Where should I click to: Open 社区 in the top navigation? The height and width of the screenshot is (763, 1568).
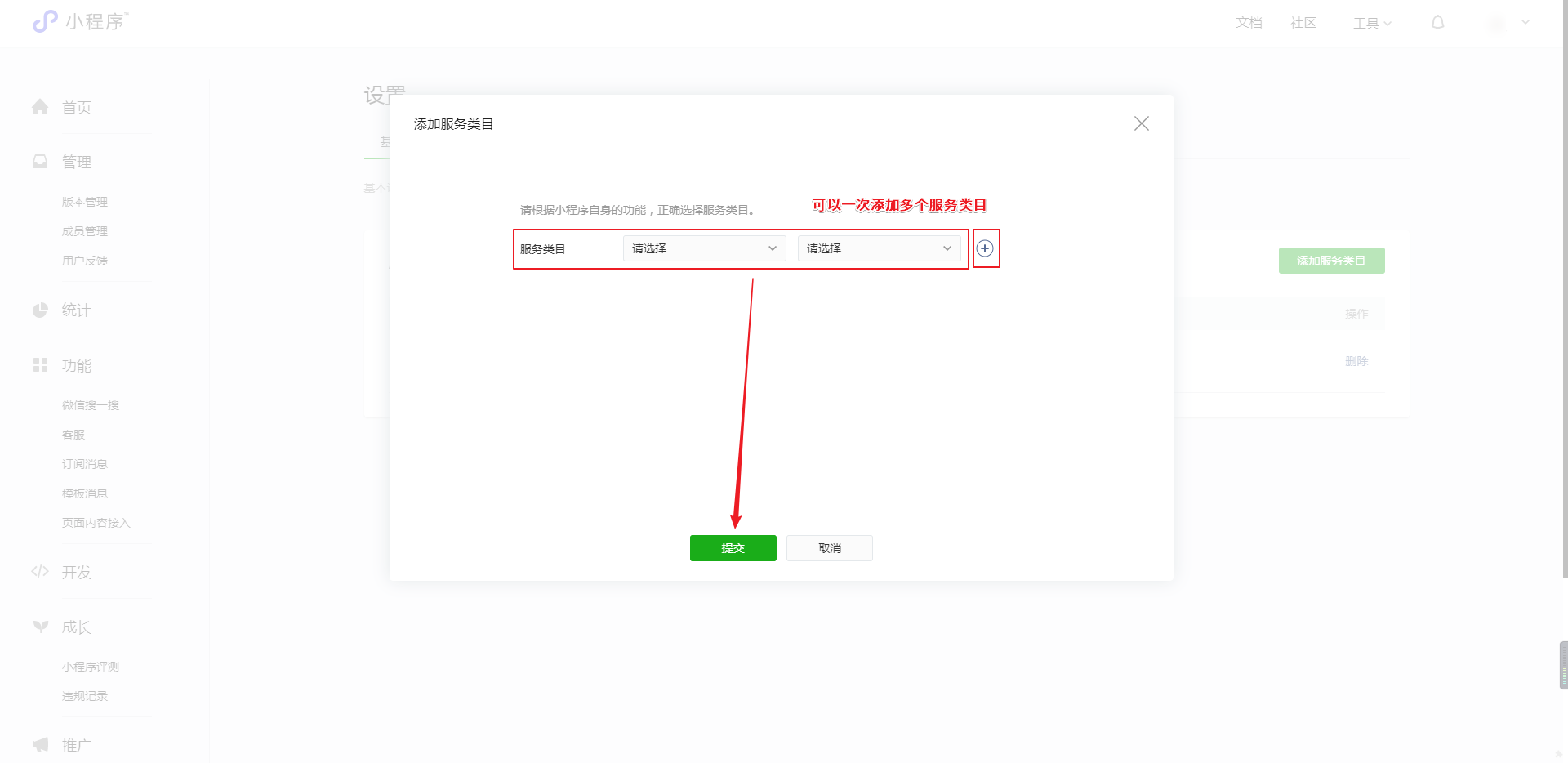coord(1303,23)
